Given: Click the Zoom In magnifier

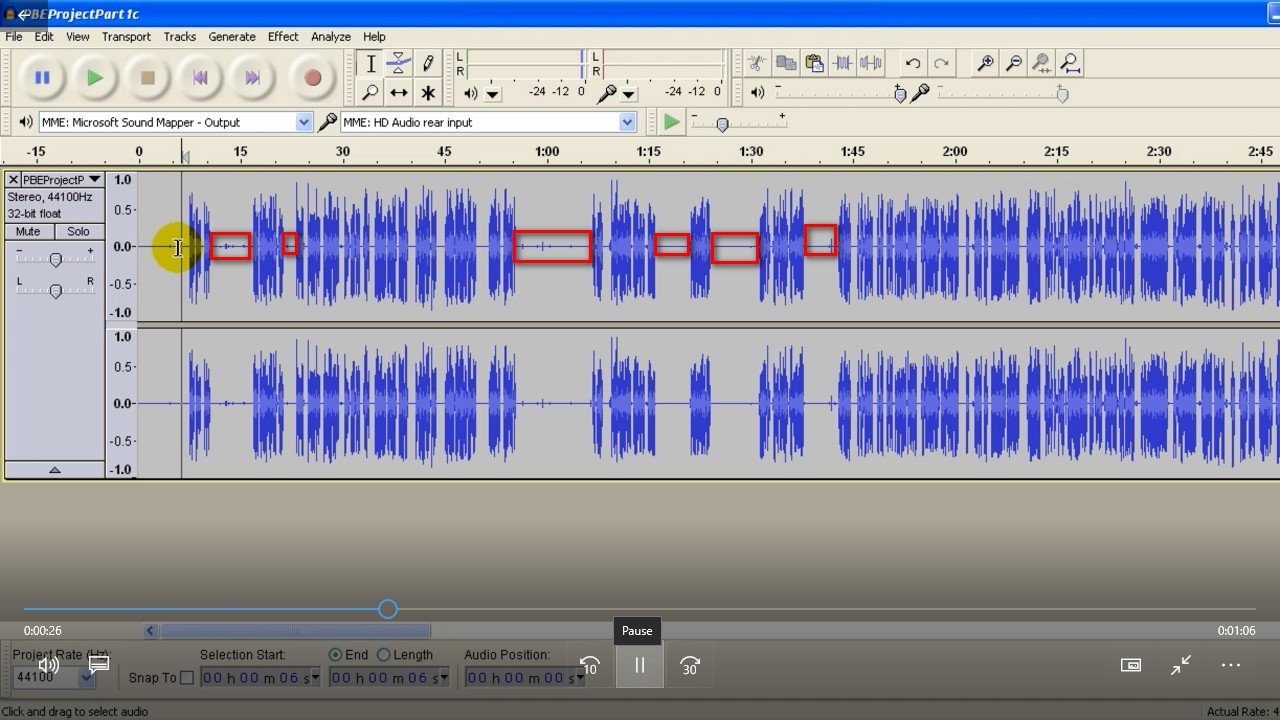Looking at the screenshot, I should click(985, 63).
